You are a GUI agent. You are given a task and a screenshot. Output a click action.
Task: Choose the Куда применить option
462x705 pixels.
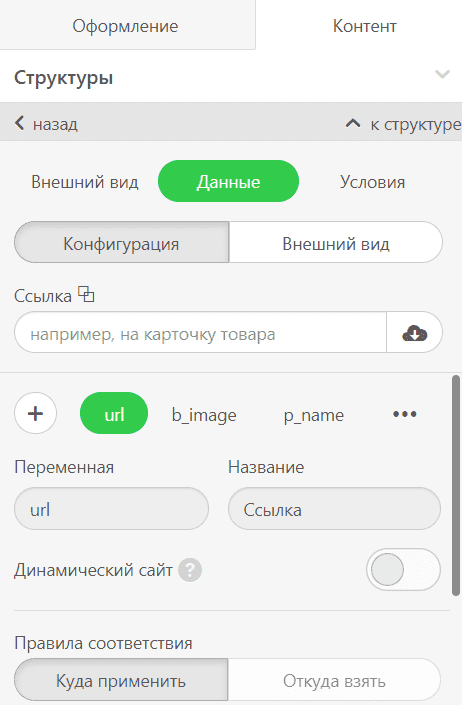[x=121, y=680]
